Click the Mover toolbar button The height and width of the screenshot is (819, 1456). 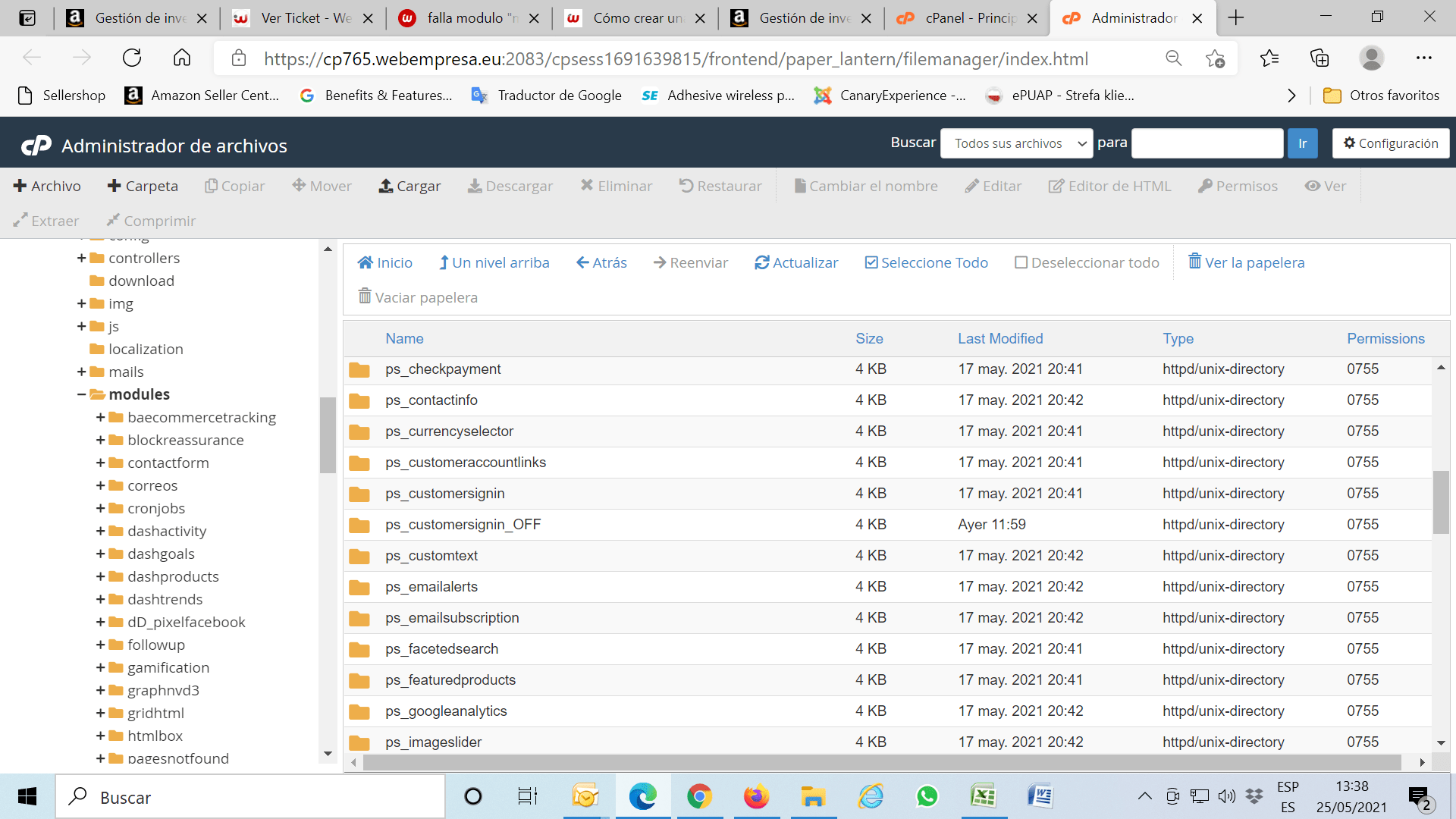click(322, 186)
